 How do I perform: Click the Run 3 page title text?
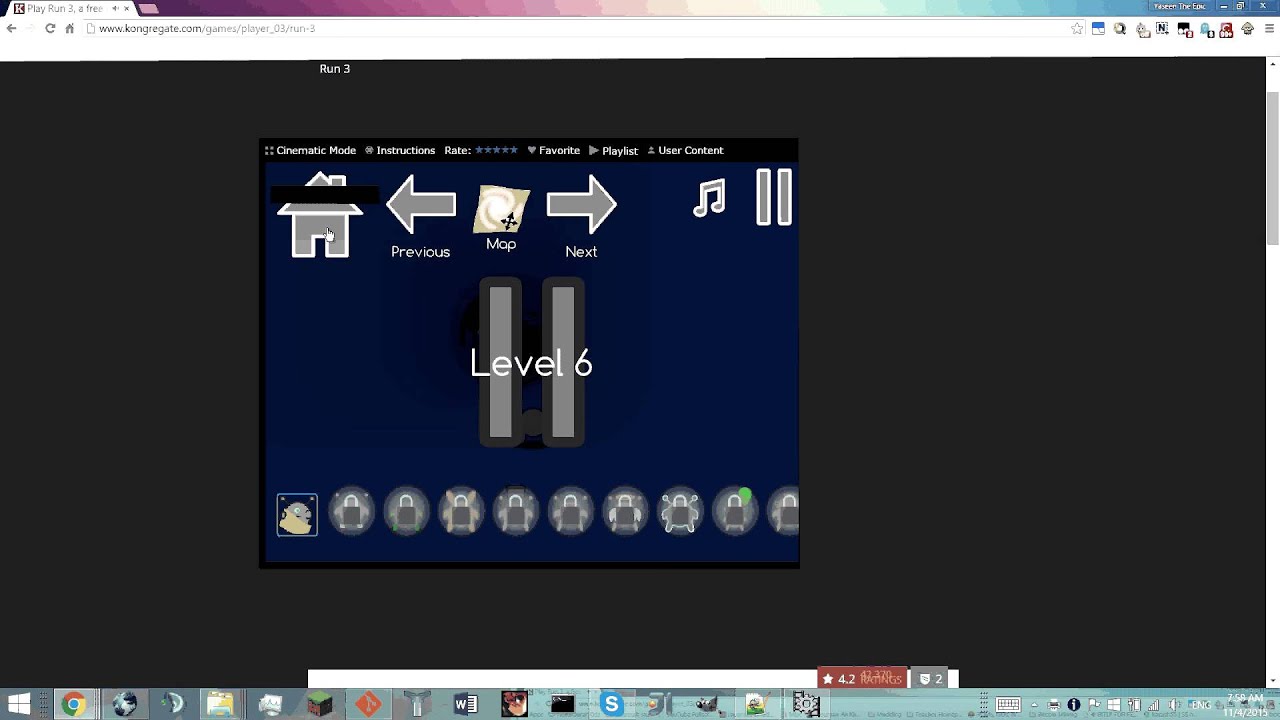[x=335, y=69]
